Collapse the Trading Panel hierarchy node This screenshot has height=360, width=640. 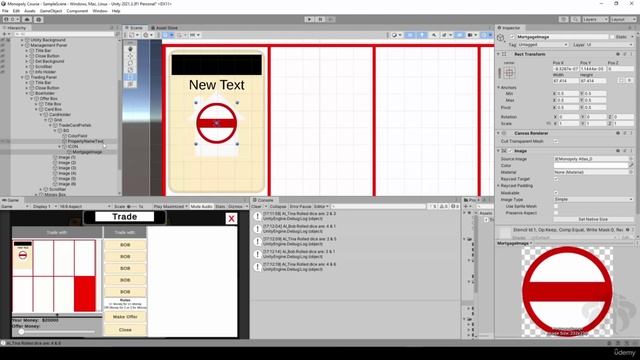[x=22, y=77]
